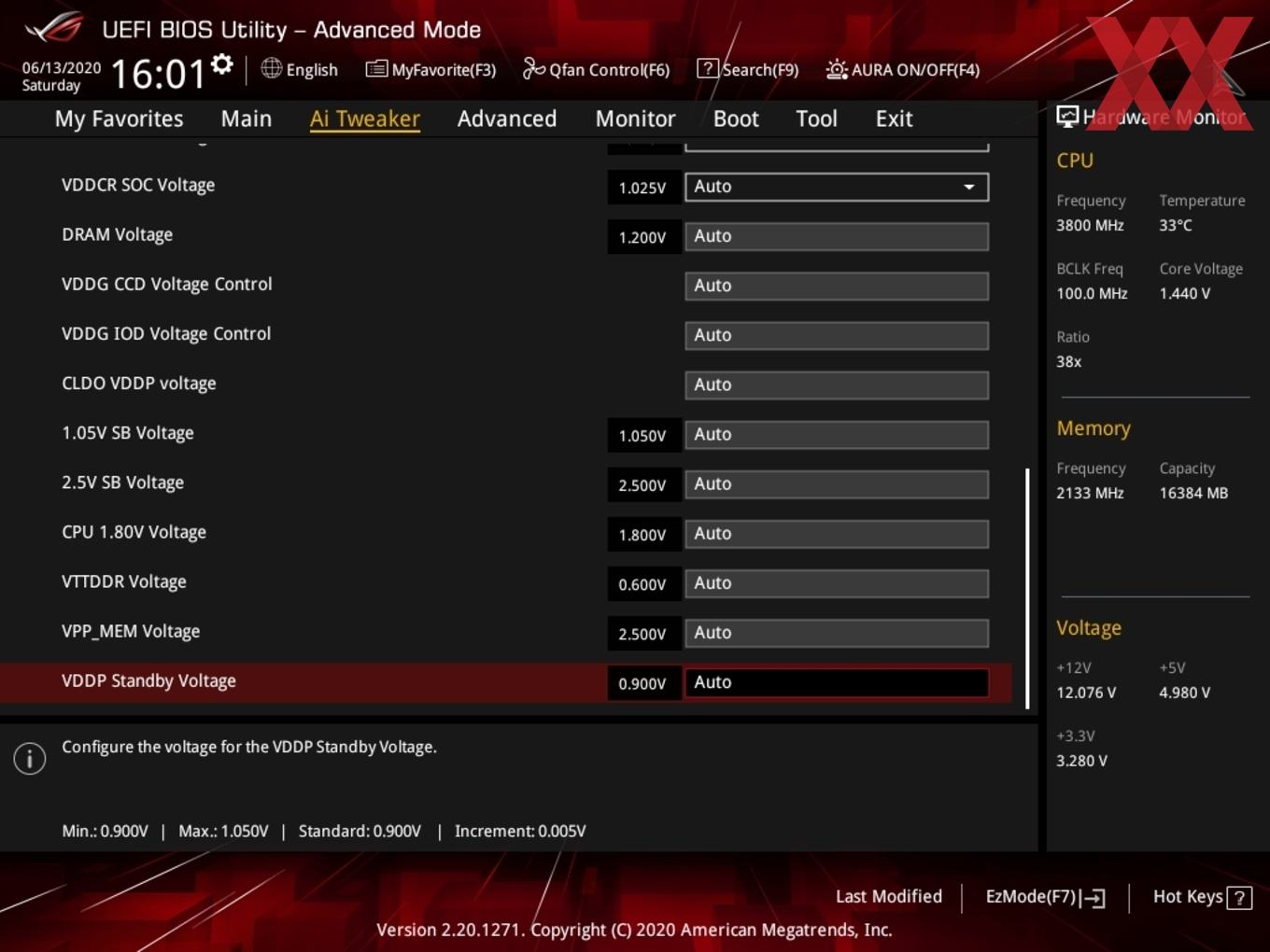Click the 0.900V VDDP Standby value

click(x=642, y=683)
